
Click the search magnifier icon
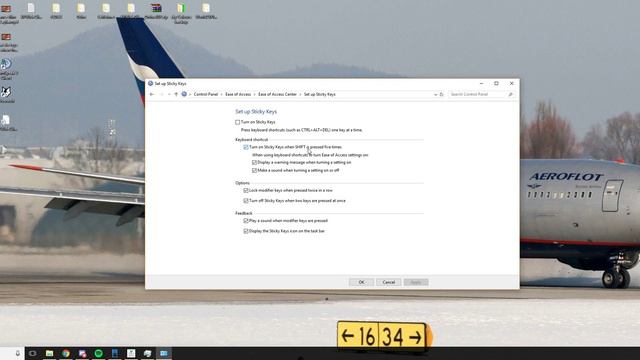coord(510,94)
